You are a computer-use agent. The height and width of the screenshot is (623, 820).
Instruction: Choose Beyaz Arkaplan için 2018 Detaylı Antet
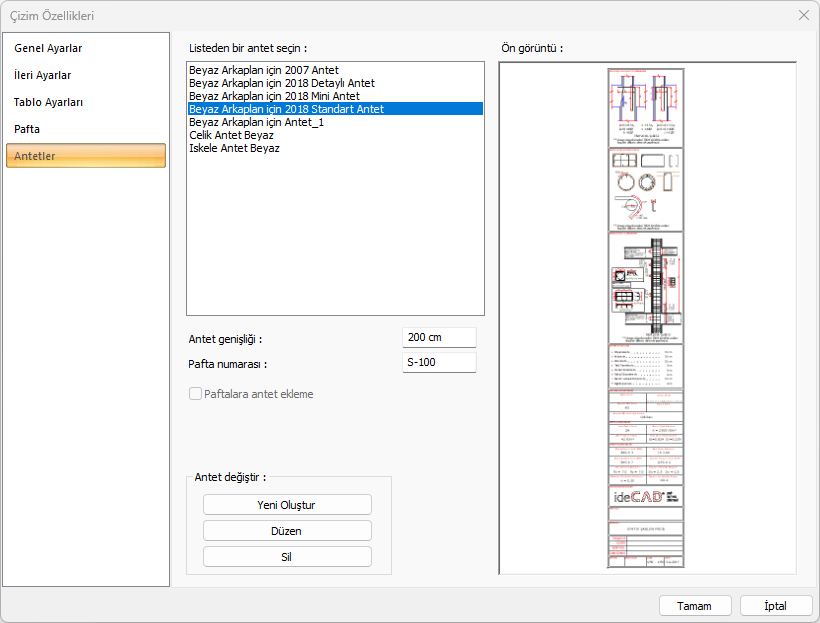pyautogui.click(x=281, y=83)
